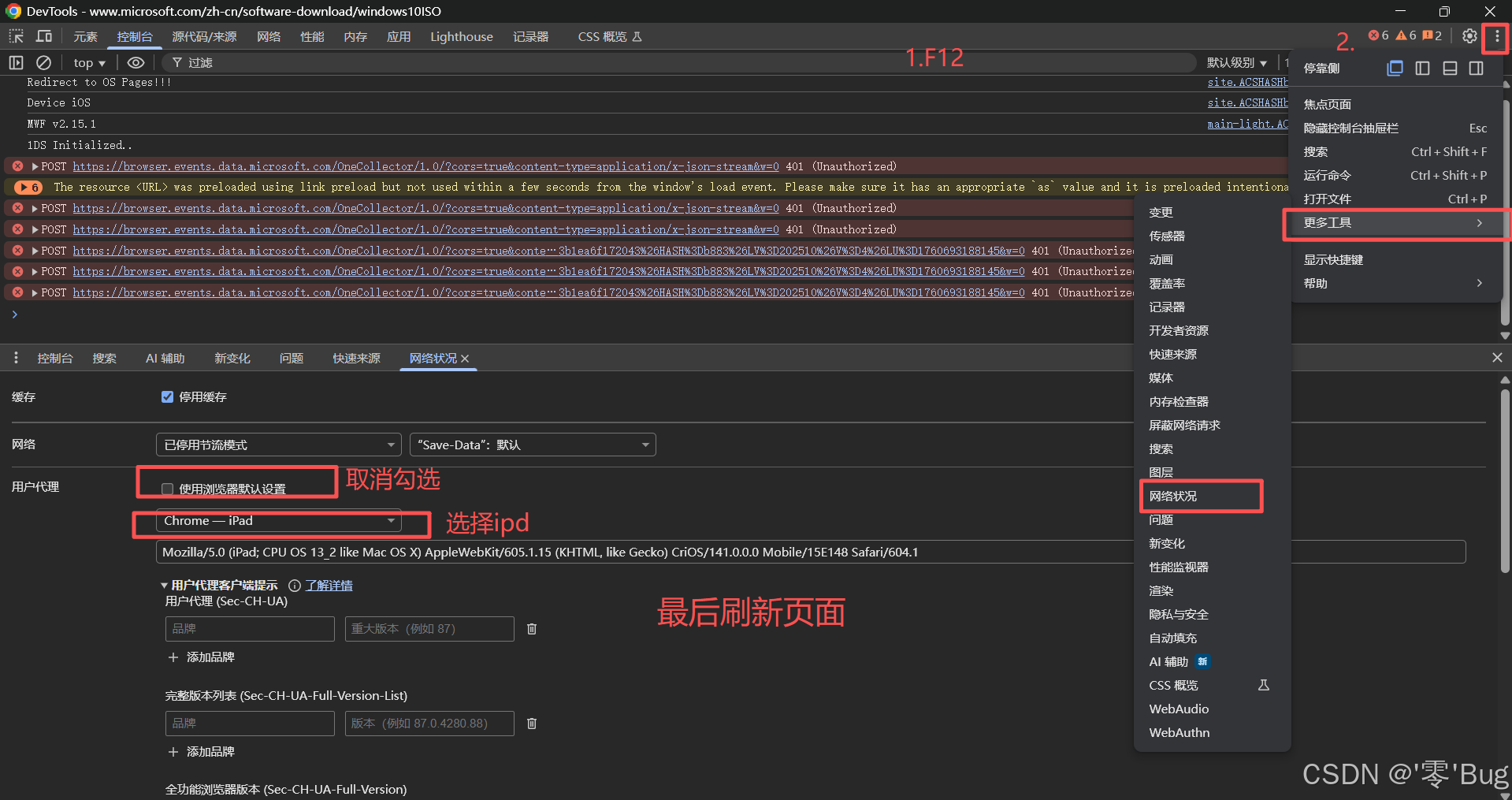
Task: Expand the 更多工具 submenu arrow
Action: [x=1480, y=223]
